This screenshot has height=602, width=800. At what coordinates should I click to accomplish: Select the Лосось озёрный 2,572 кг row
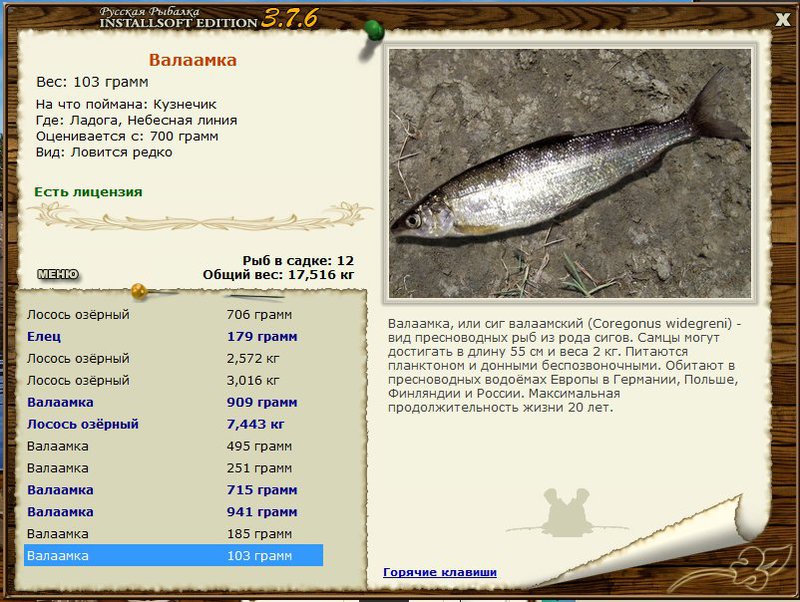point(173,358)
